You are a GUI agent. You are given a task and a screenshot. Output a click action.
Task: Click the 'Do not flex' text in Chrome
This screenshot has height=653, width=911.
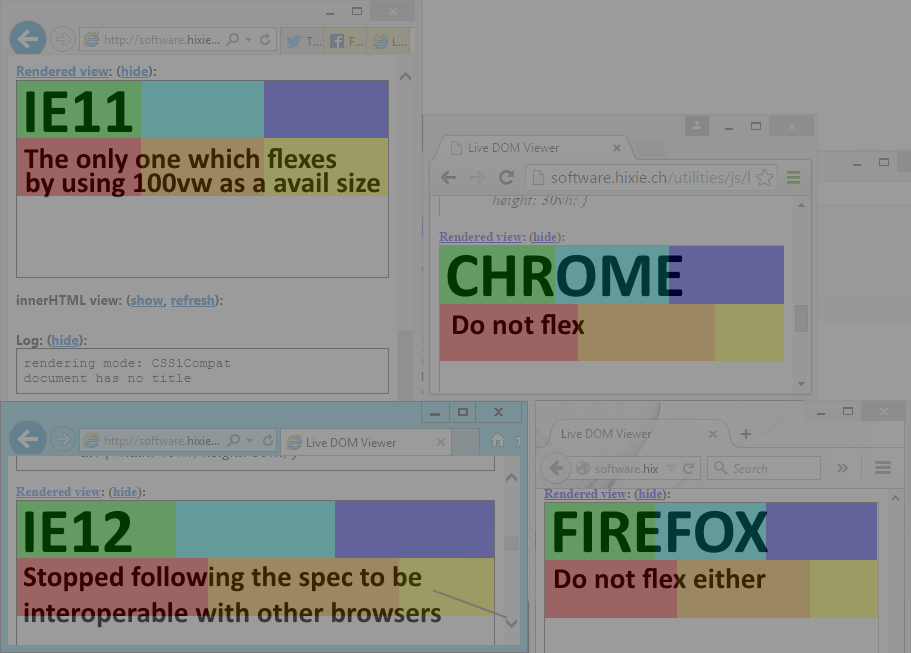(x=518, y=325)
